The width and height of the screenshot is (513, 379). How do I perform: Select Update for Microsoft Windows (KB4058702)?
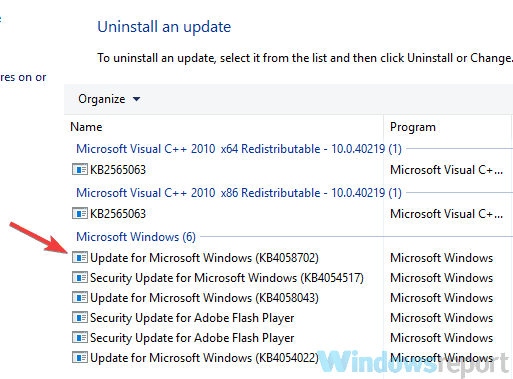pyautogui.click(x=204, y=258)
